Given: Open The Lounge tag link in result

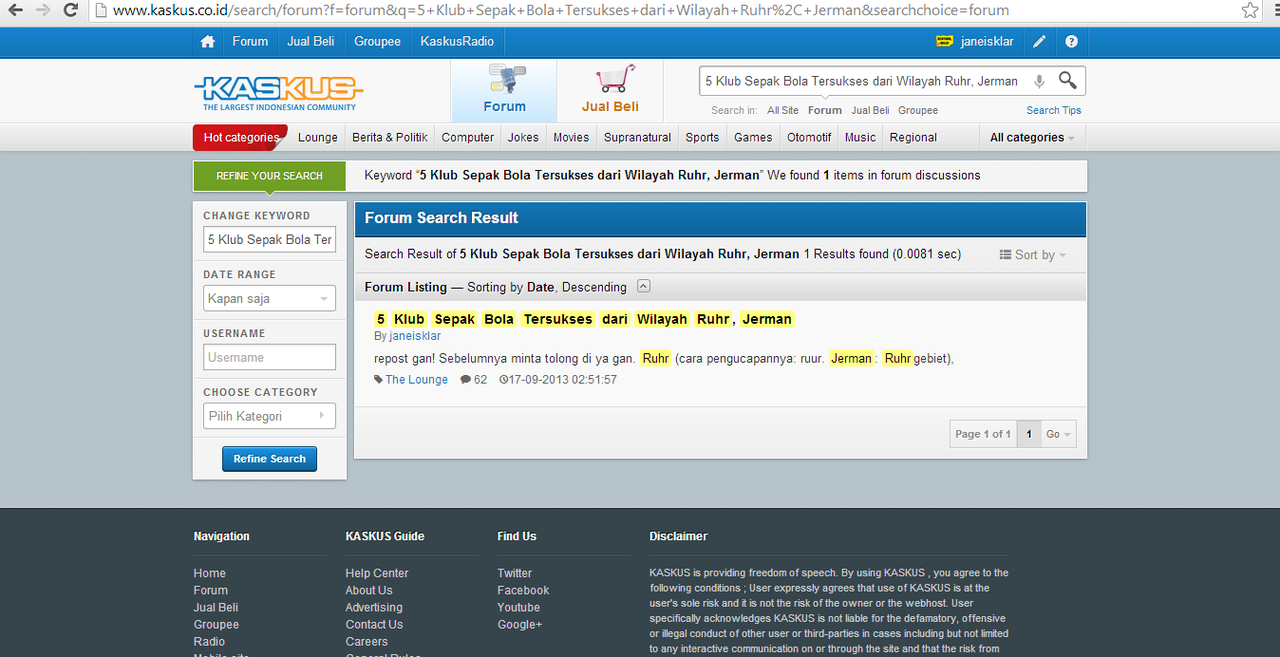Looking at the screenshot, I should pos(417,380).
